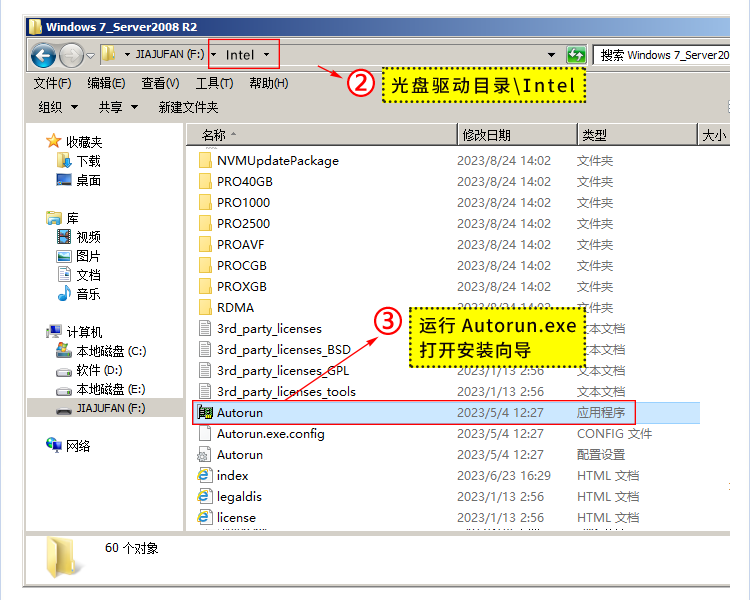Open the 共享 (Share) dropdown menu
This screenshot has height=600, width=750.
click(117, 107)
